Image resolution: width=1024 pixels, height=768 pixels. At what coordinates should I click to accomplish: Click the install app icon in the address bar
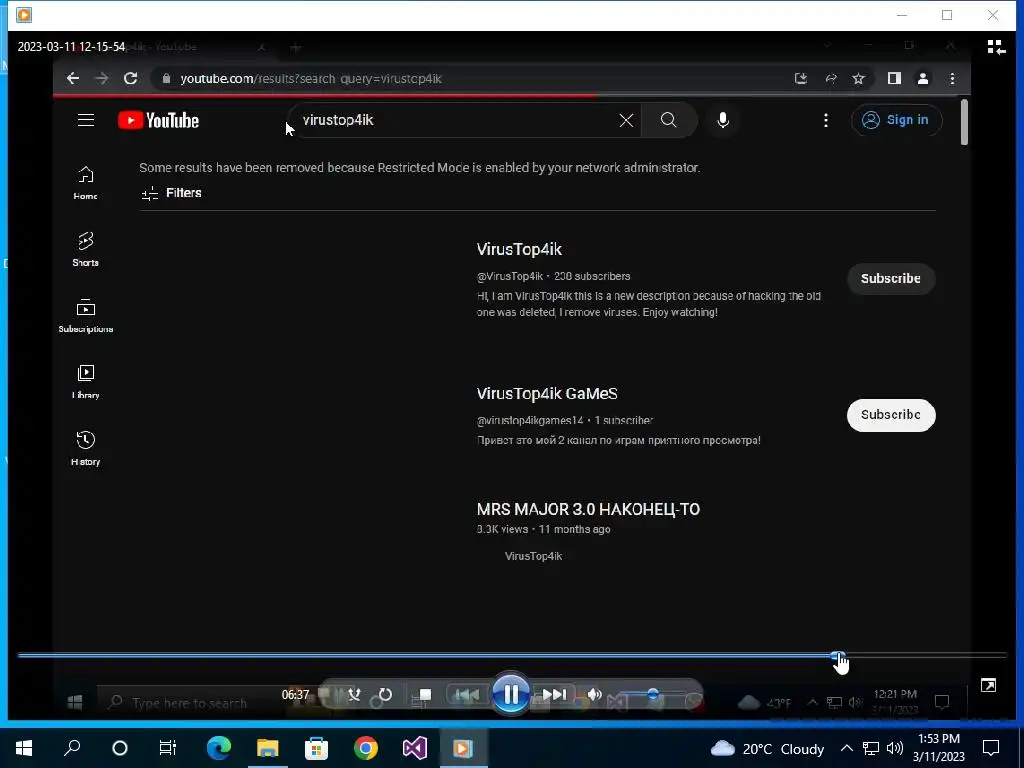tap(801, 78)
